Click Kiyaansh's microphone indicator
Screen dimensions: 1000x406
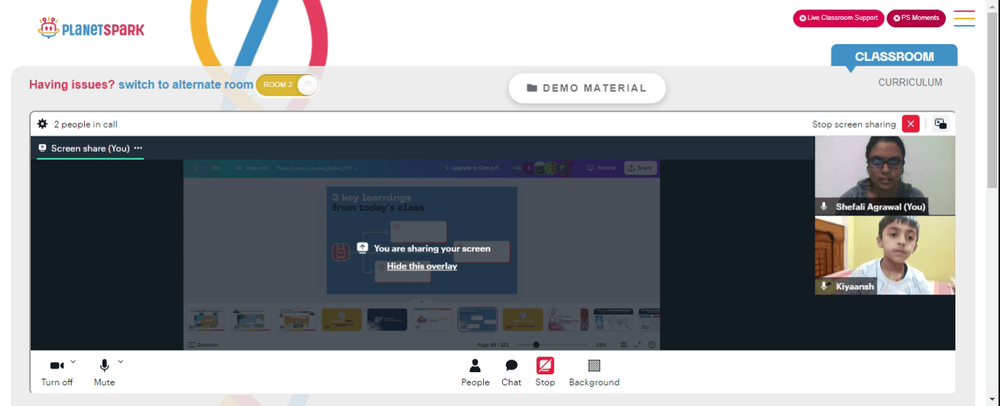[x=824, y=286]
